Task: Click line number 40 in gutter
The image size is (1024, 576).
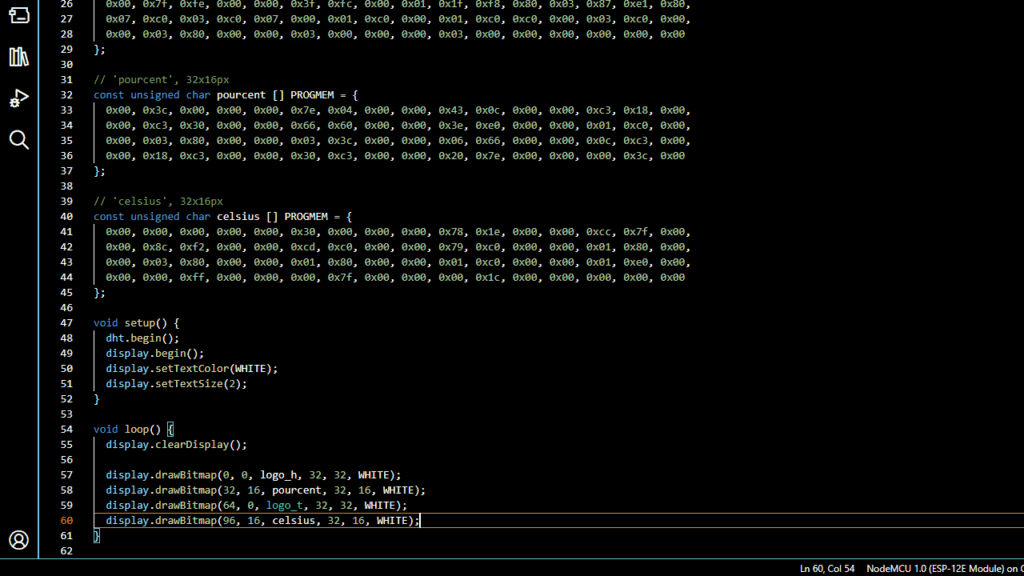Action: coord(67,216)
